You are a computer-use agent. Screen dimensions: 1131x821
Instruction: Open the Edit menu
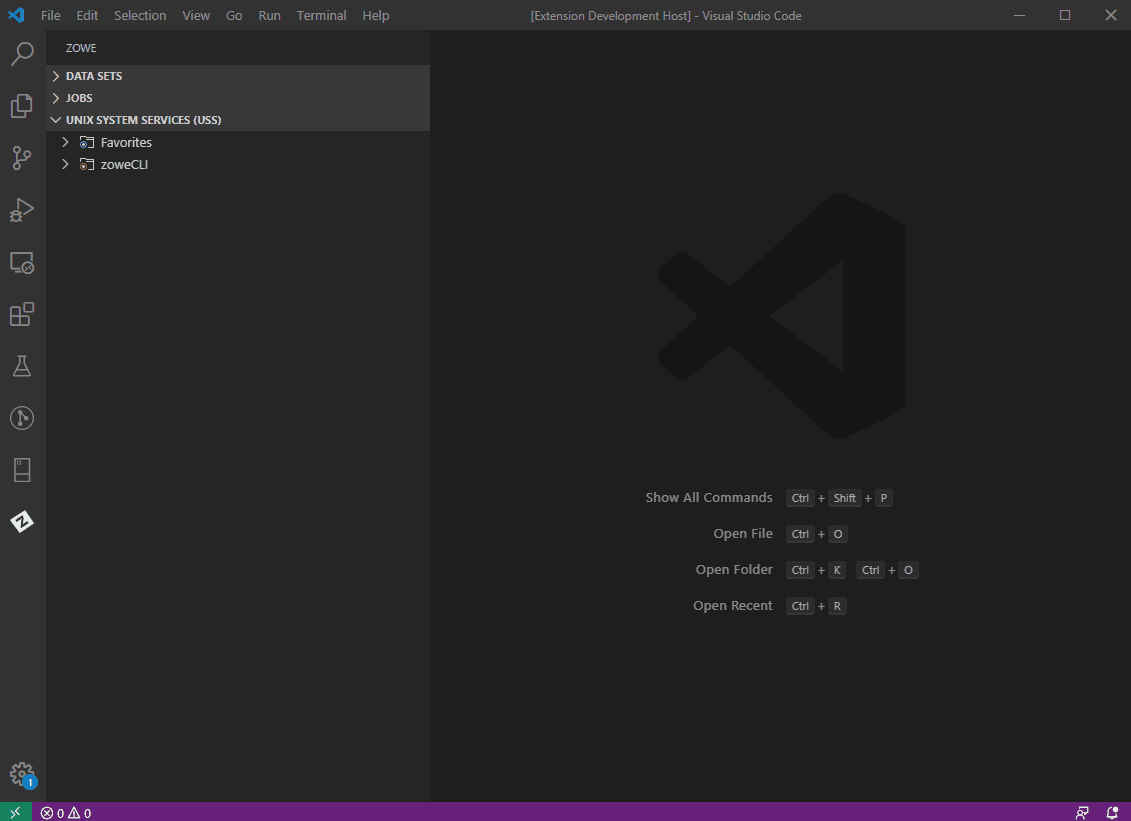(87, 15)
